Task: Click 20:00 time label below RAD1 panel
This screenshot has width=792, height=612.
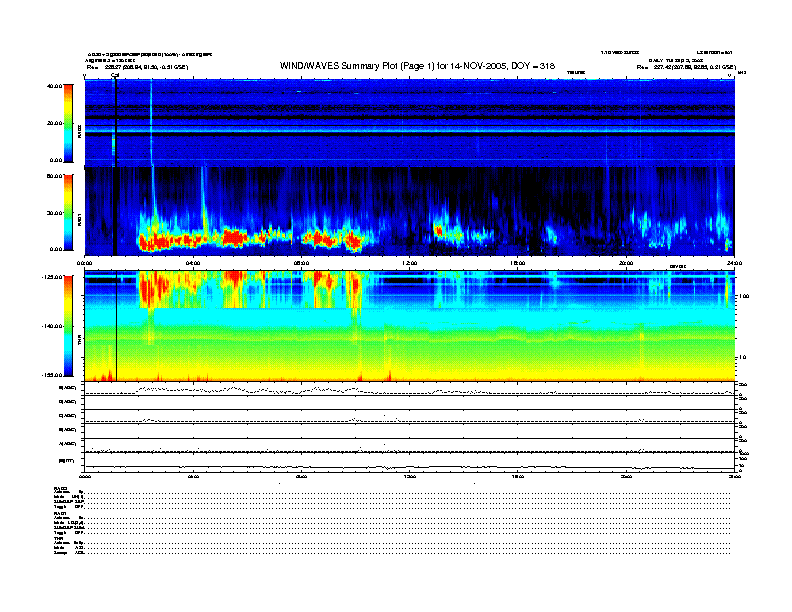Action: click(x=626, y=263)
